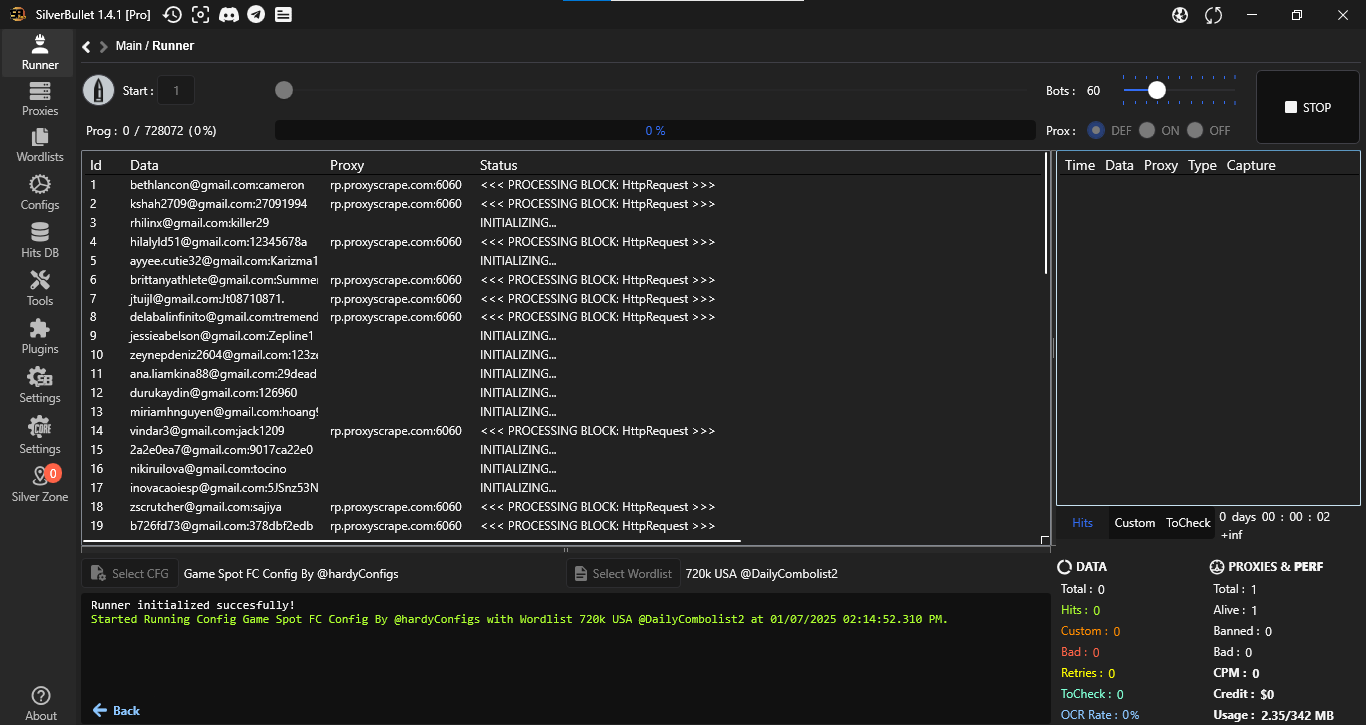Click the "Alive : 1" proxies counter
1366x725 pixels.
[1235, 610]
